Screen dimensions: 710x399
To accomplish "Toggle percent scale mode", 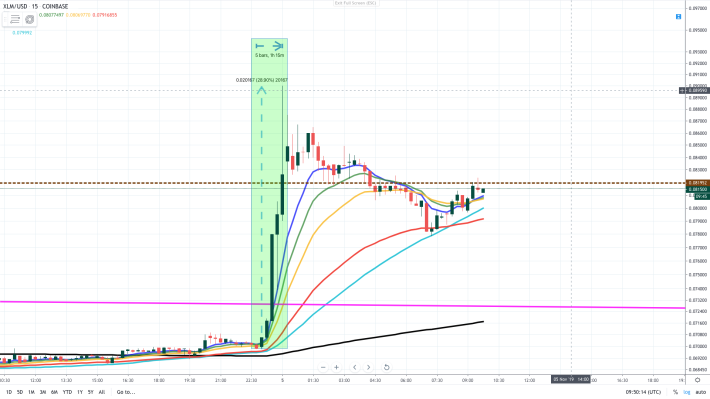I will coord(675,392).
